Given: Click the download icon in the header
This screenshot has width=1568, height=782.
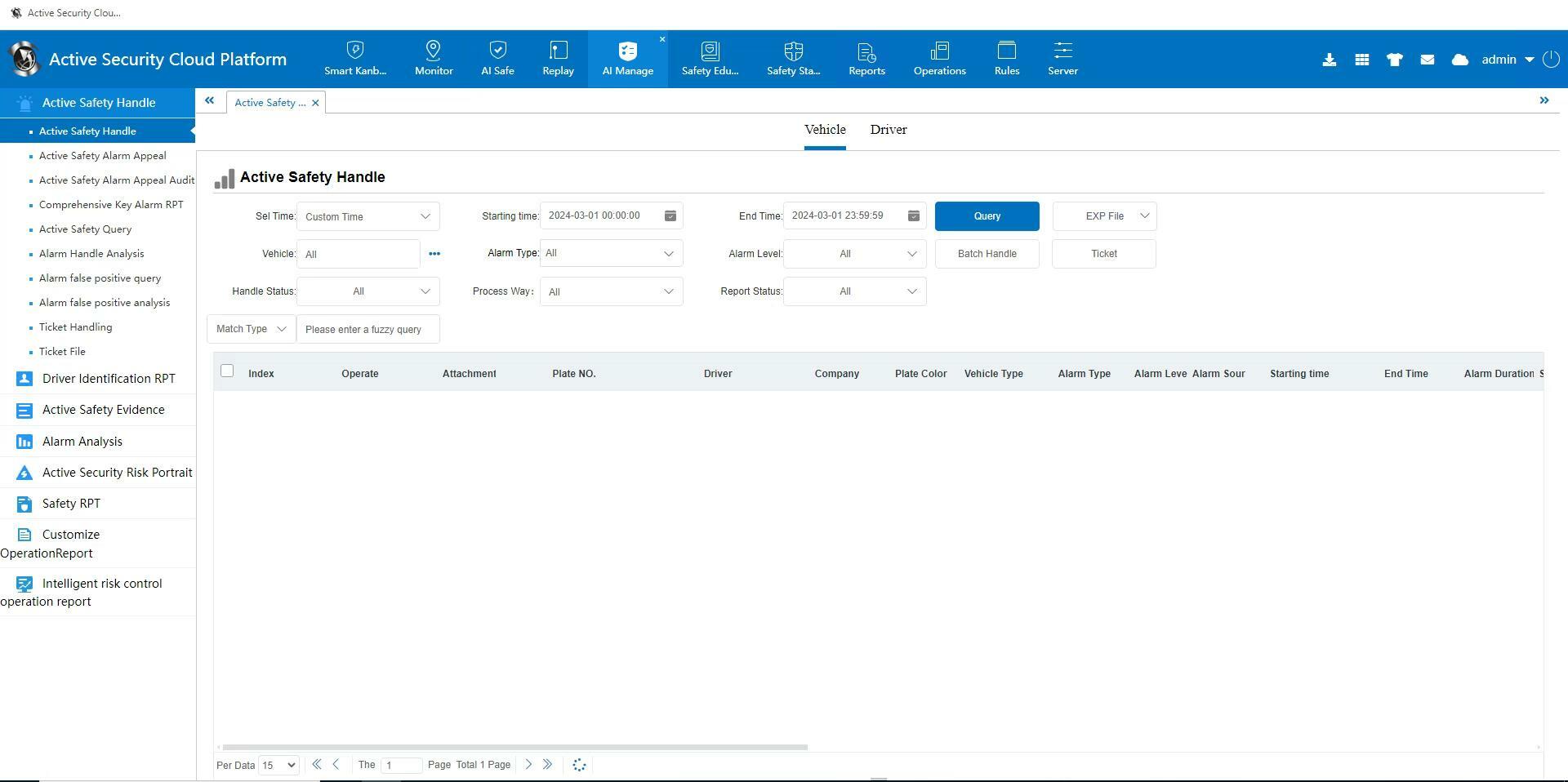Looking at the screenshot, I should click(1329, 60).
